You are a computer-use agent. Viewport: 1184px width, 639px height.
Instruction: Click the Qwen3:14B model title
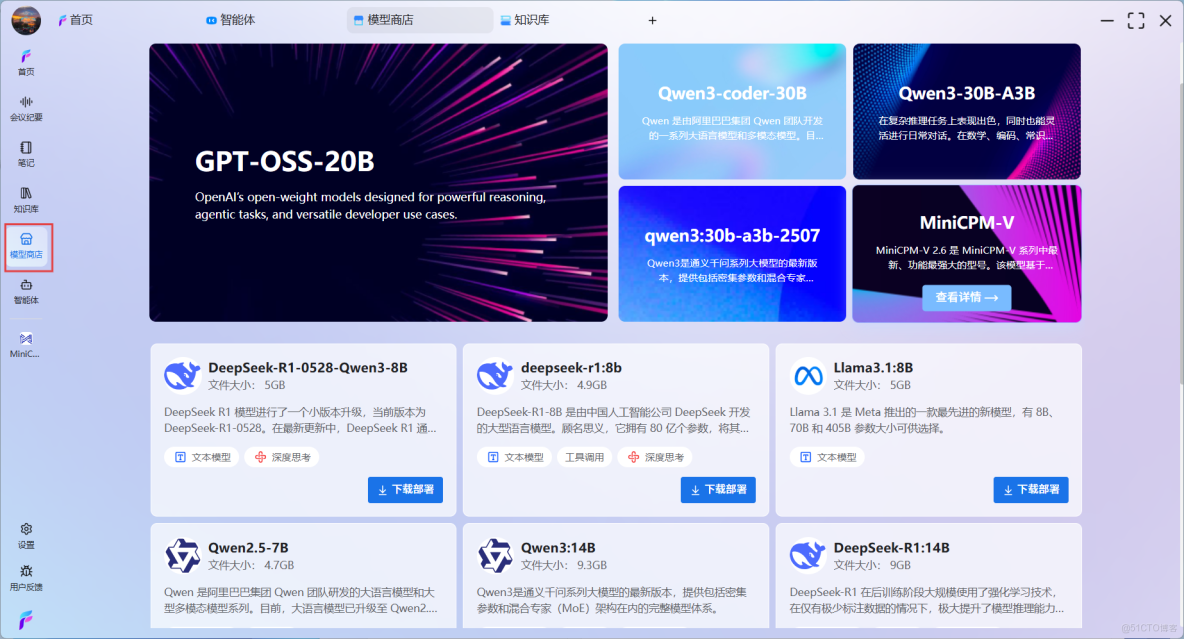(558, 548)
